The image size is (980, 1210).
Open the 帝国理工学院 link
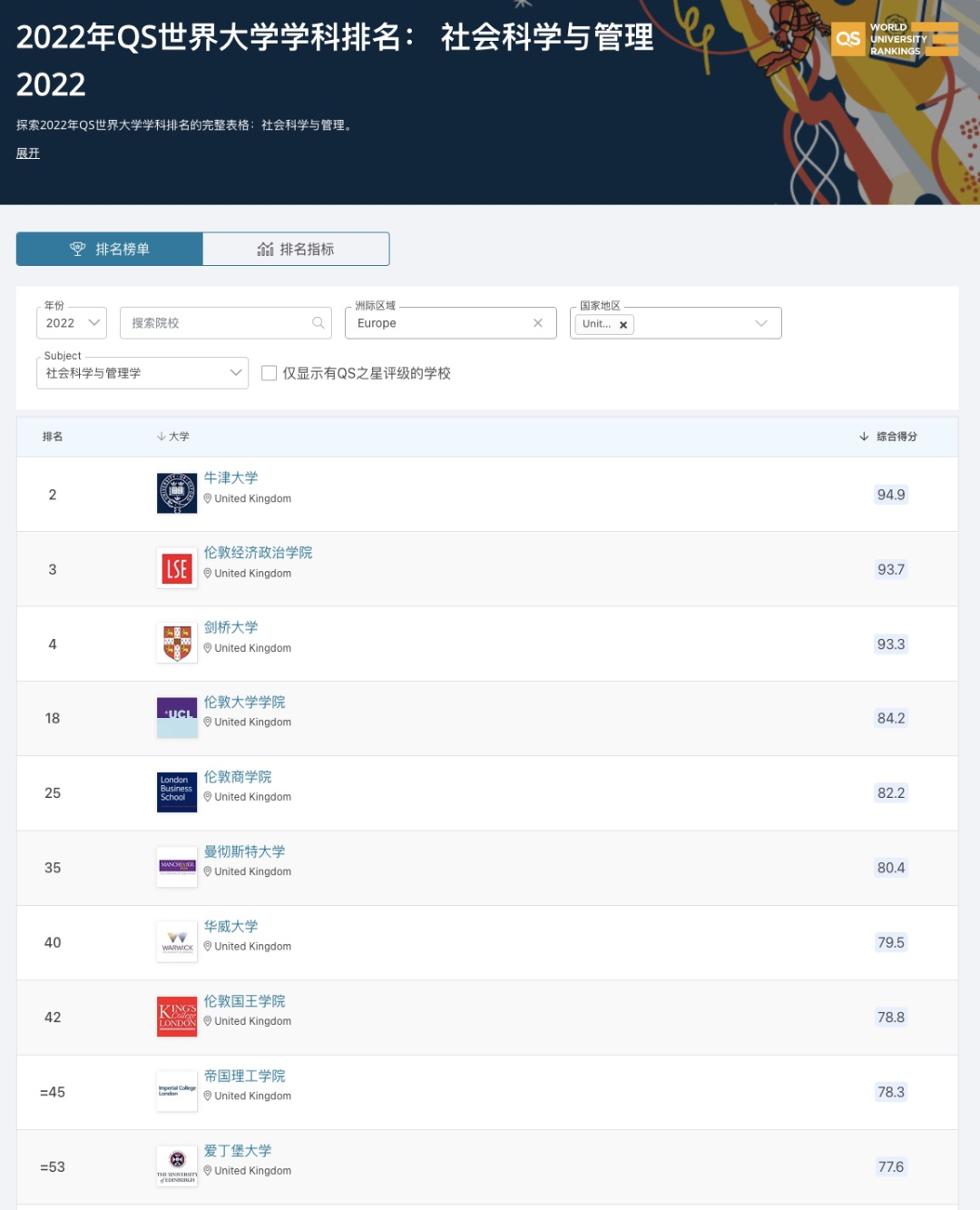click(x=244, y=1076)
